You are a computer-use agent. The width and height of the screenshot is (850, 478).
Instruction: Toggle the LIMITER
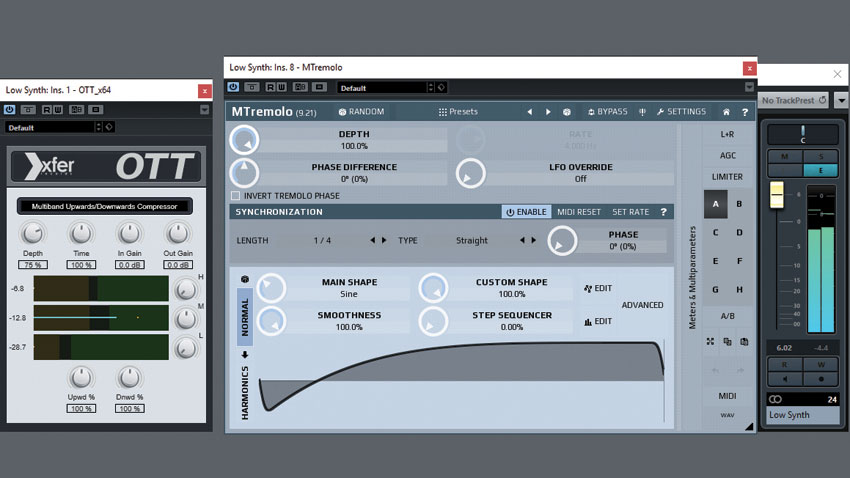pyautogui.click(x=727, y=177)
